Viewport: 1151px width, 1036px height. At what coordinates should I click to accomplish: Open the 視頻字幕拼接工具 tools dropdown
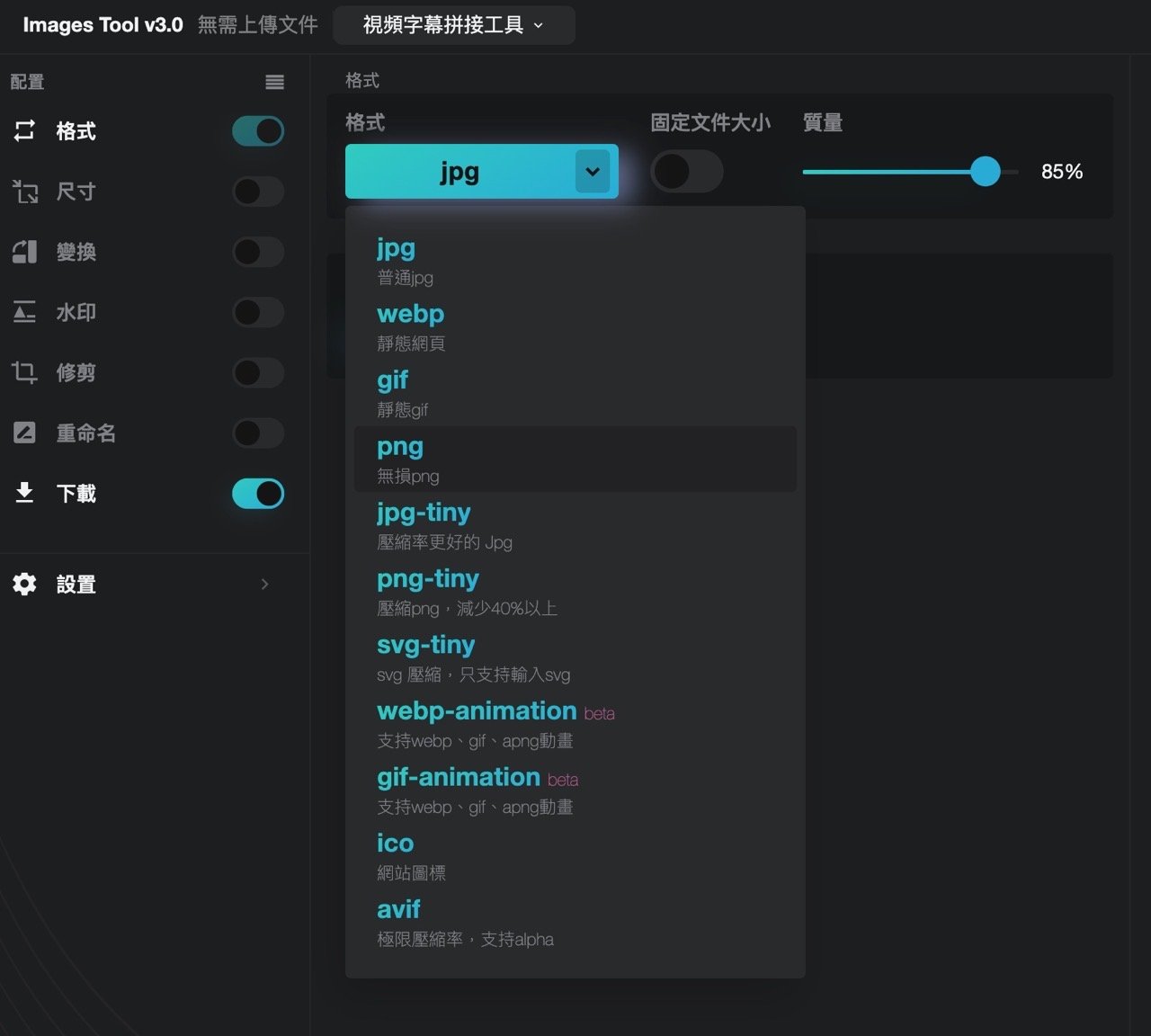click(453, 25)
